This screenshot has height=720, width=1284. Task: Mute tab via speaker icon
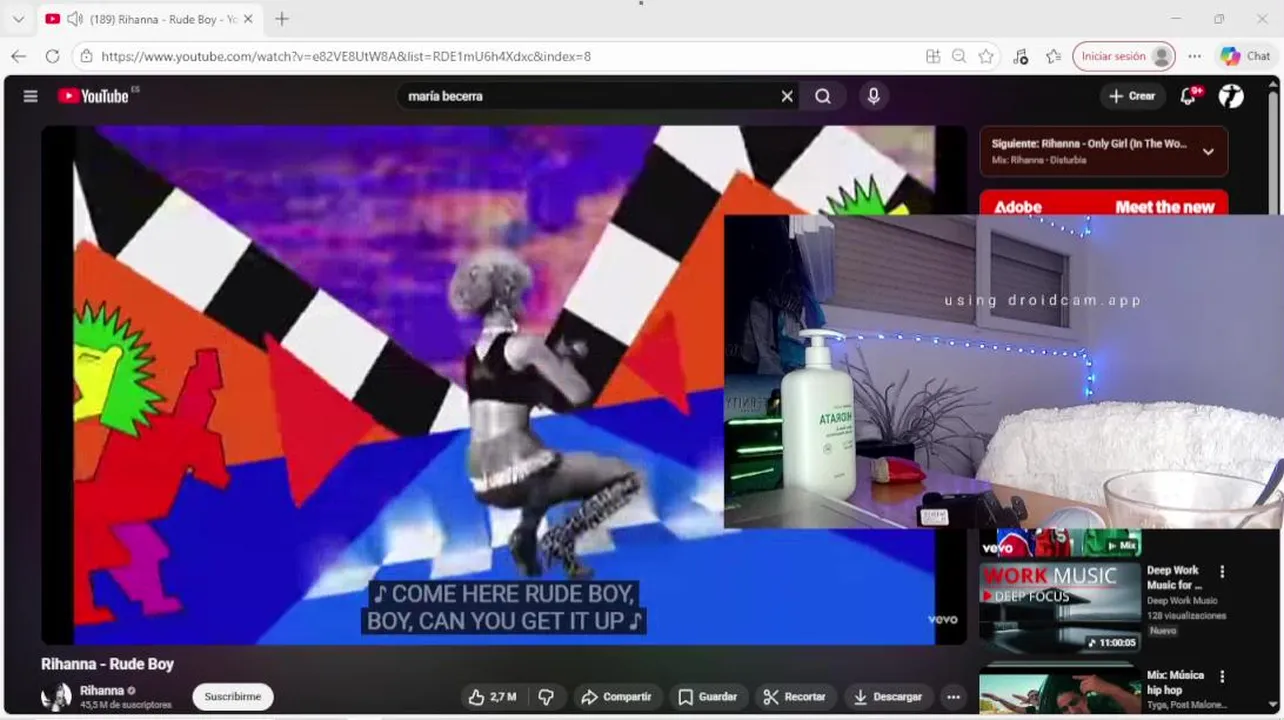[x=75, y=19]
